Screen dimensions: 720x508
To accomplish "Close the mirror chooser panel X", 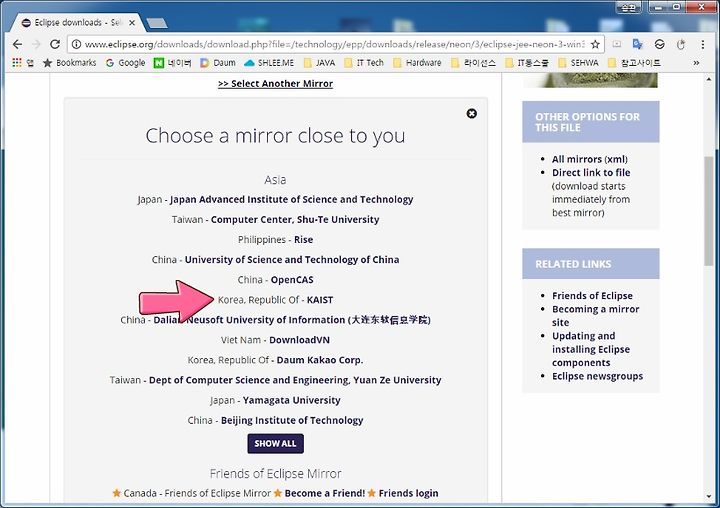I will pyautogui.click(x=472, y=113).
